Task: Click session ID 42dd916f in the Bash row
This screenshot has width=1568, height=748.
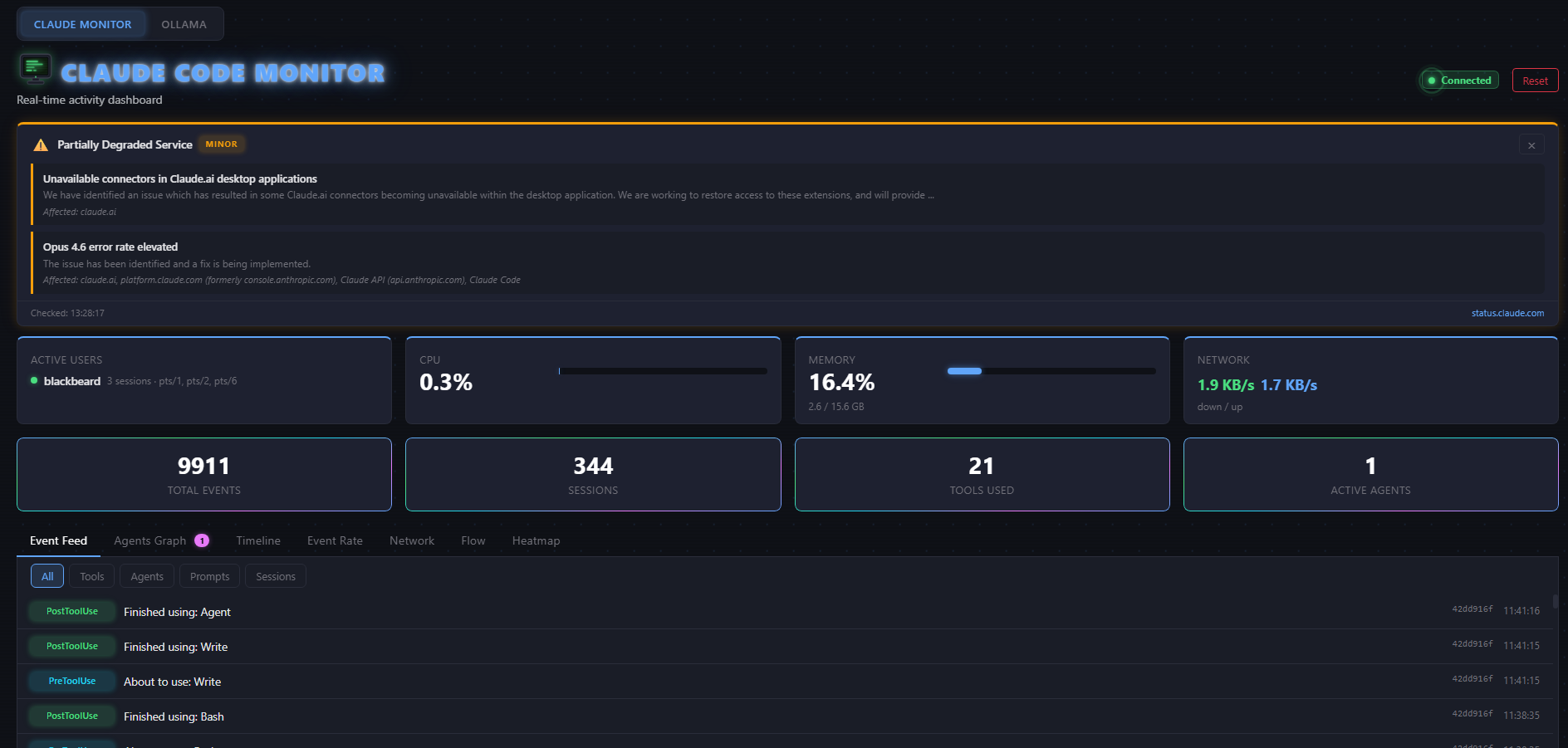Action: coord(1472,714)
